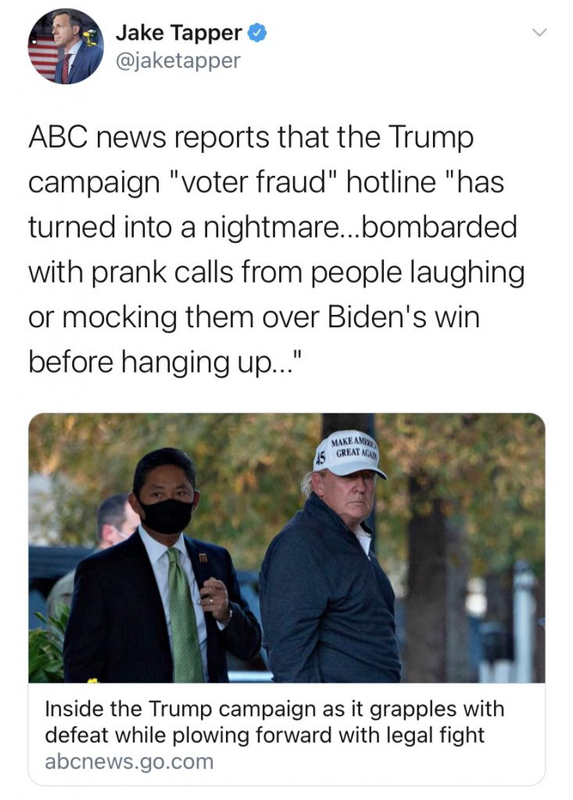Click the white cap in the photo
Image resolution: width=573 pixels, height=800 pixels.
(350, 455)
